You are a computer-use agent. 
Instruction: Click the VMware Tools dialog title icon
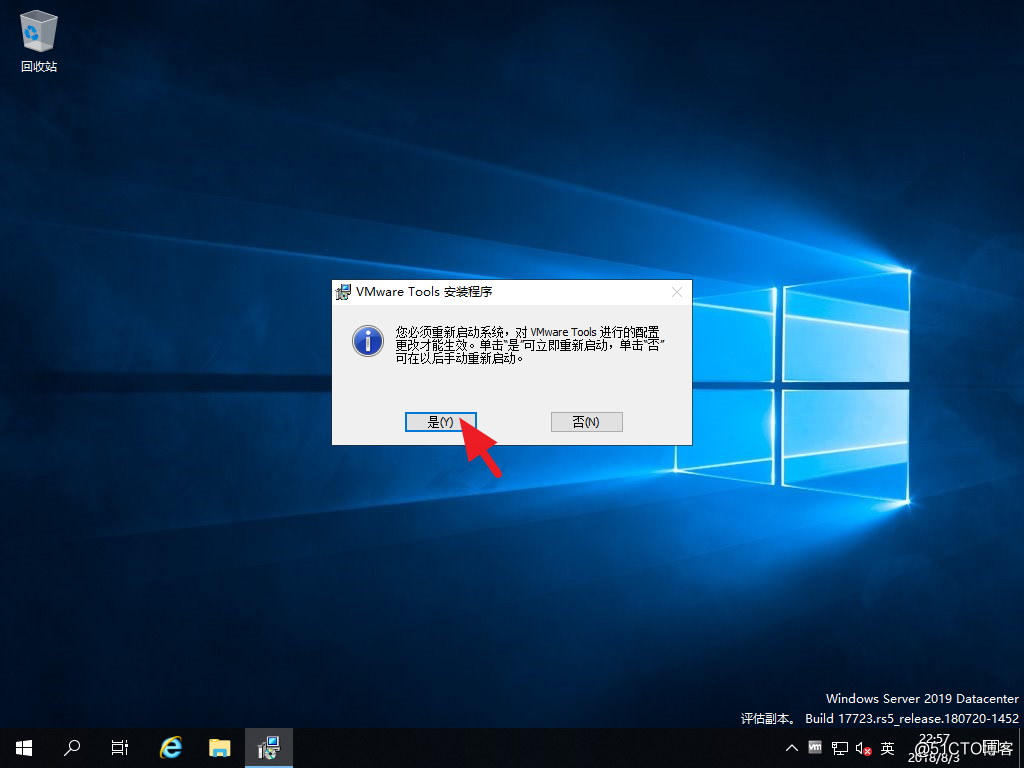[344, 292]
